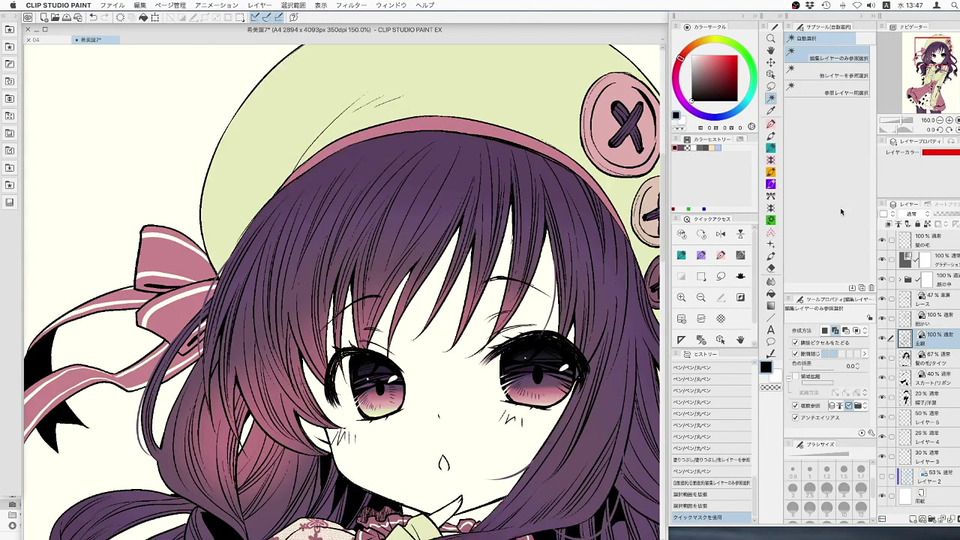This screenshot has height=540, width=960.
Task: Open the レイヤー menu in menu bar
Action: [259, 5]
